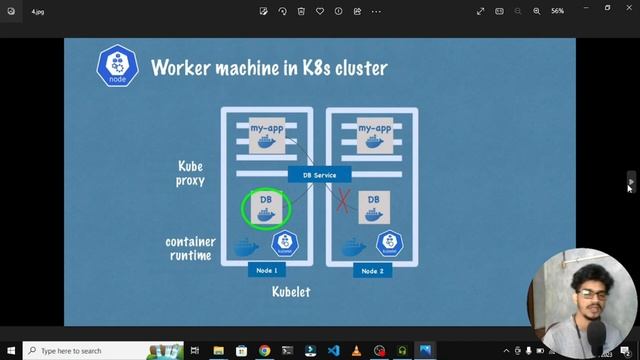
Task: Open the Windows Start menu
Action: coord(11,351)
